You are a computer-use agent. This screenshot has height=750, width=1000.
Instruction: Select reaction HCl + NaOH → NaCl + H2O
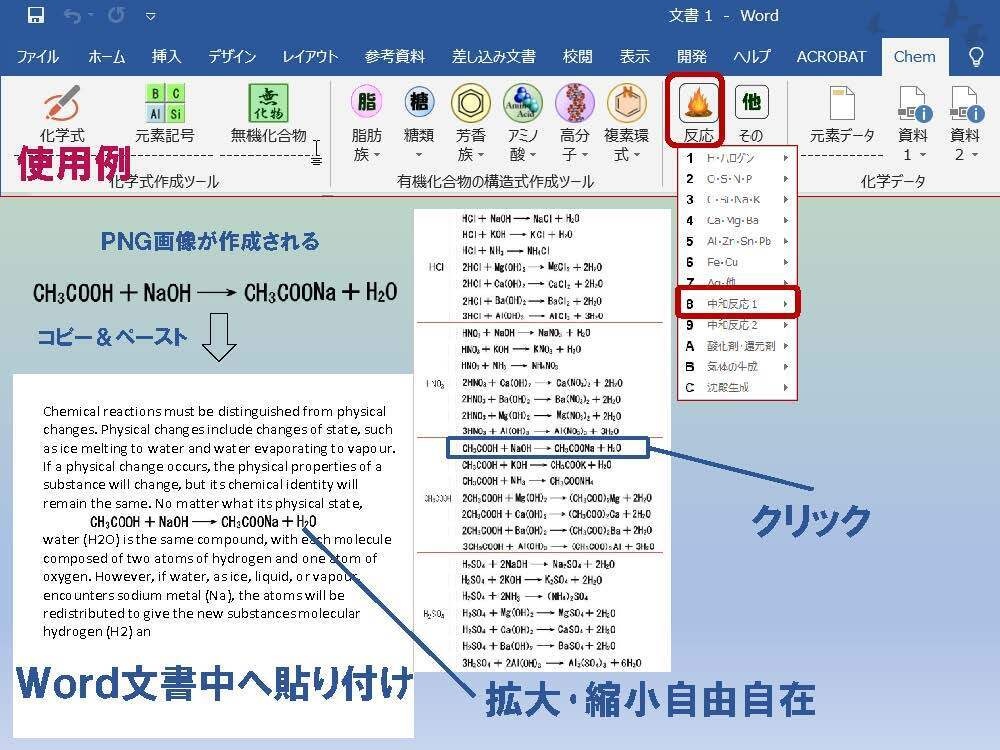(x=520, y=219)
